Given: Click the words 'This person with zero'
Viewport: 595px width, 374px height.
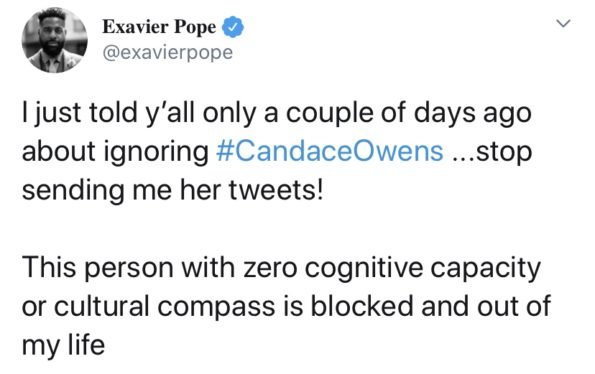Looking at the screenshot, I should (160, 267).
